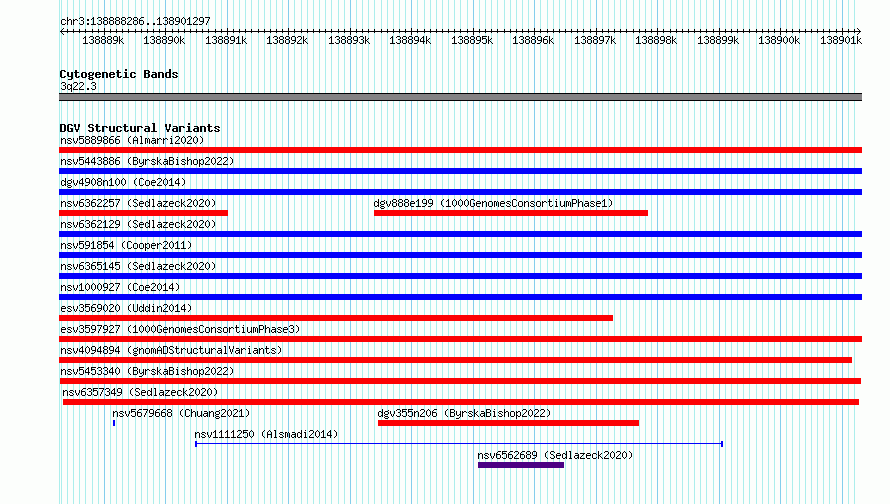Screen dimensions: 890x504
Task: Select the red bar under dgv355n206
Action: click(x=509, y=423)
